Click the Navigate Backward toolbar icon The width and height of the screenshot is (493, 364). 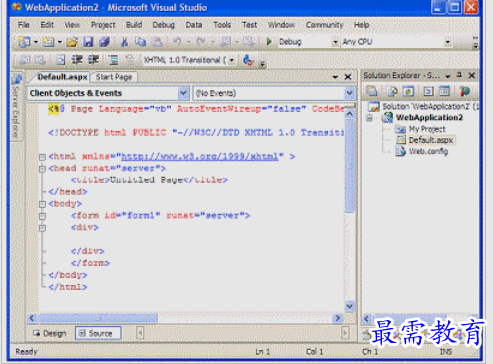(x=225, y=42)
